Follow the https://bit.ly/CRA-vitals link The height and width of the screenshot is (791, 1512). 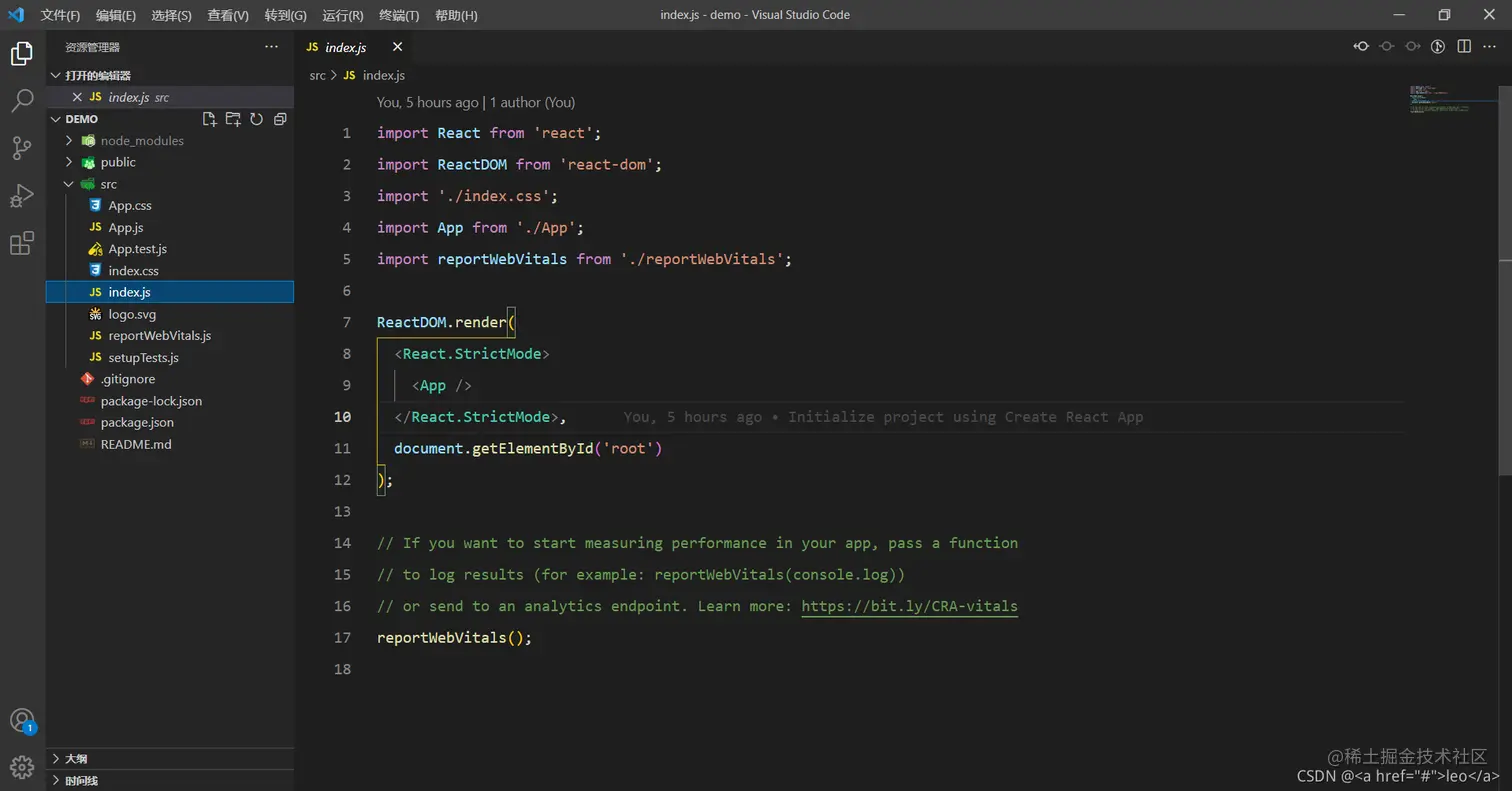click(x=910, y=606)
